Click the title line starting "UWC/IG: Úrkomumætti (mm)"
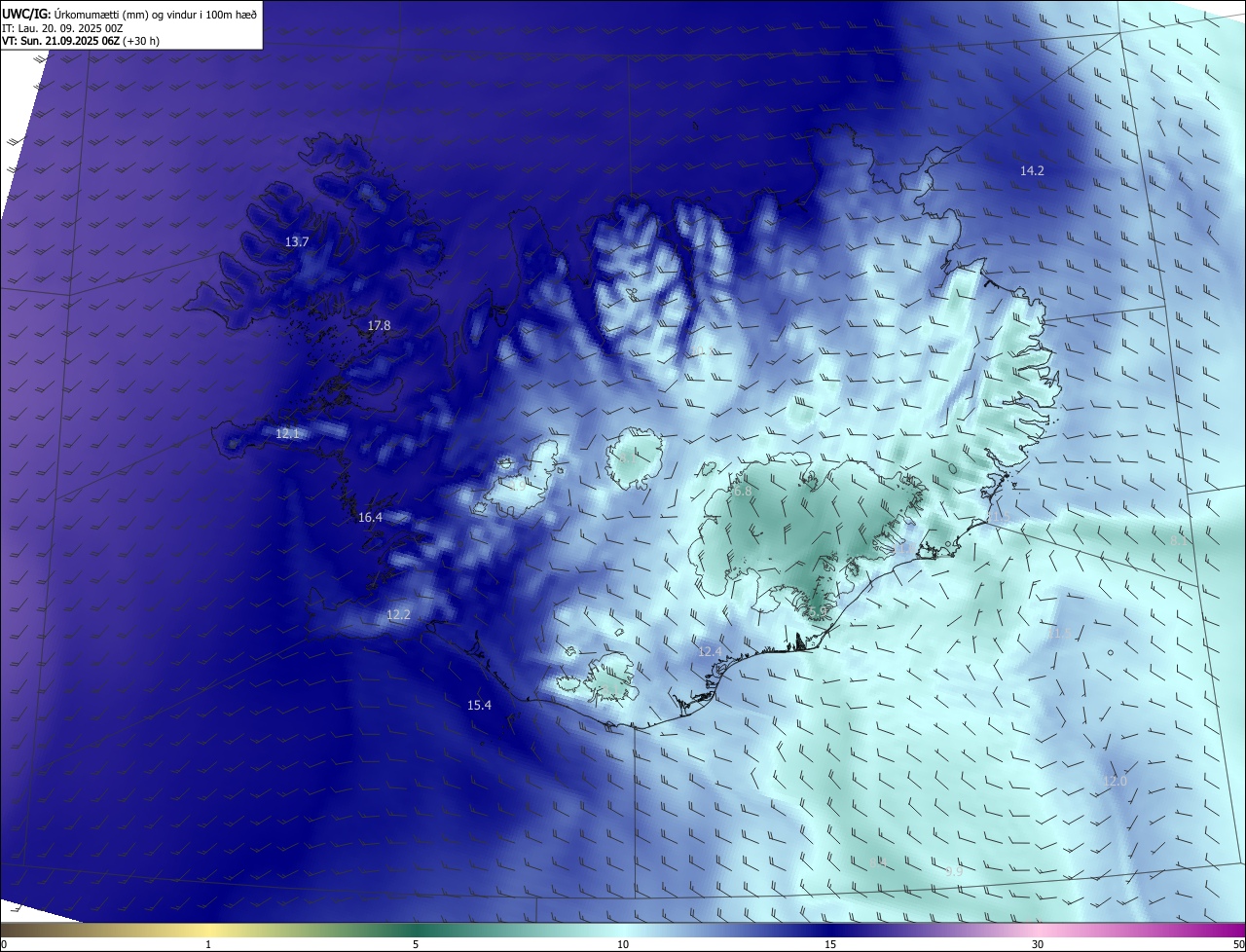Screen dimensions: 1246x952 (129, 14)
